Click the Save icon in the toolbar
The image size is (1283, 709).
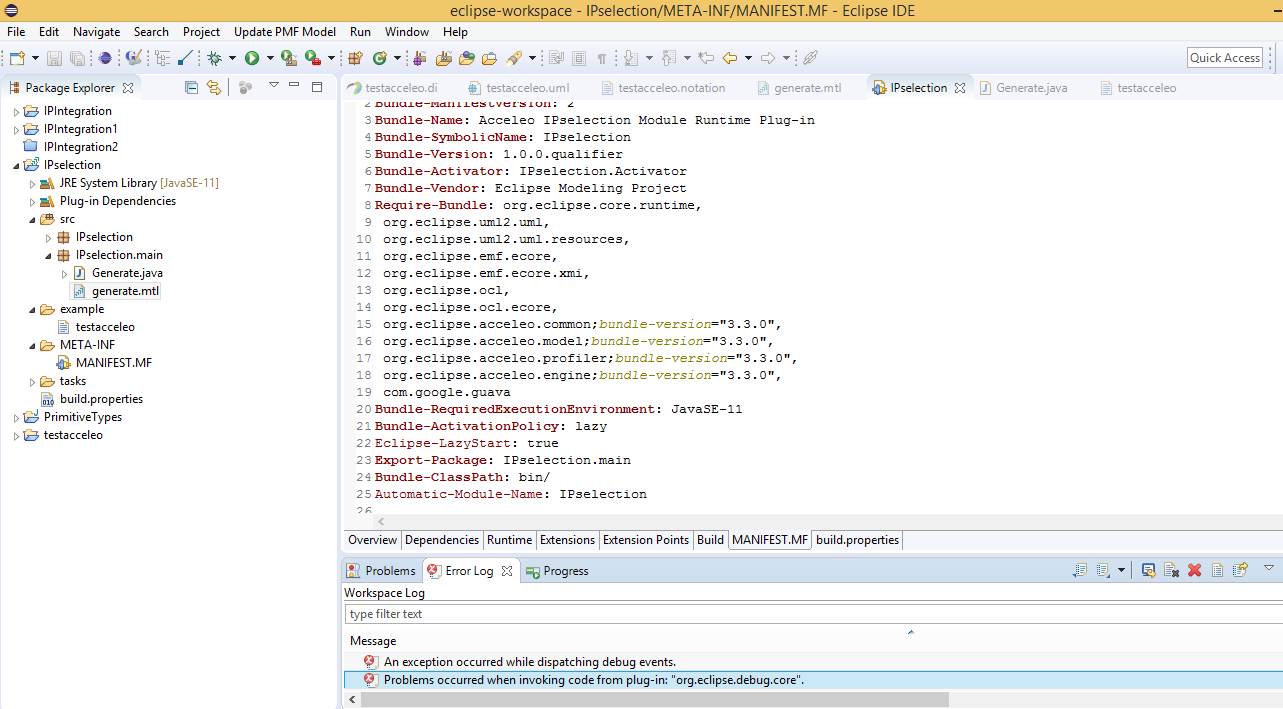click(x=54, y=58)
